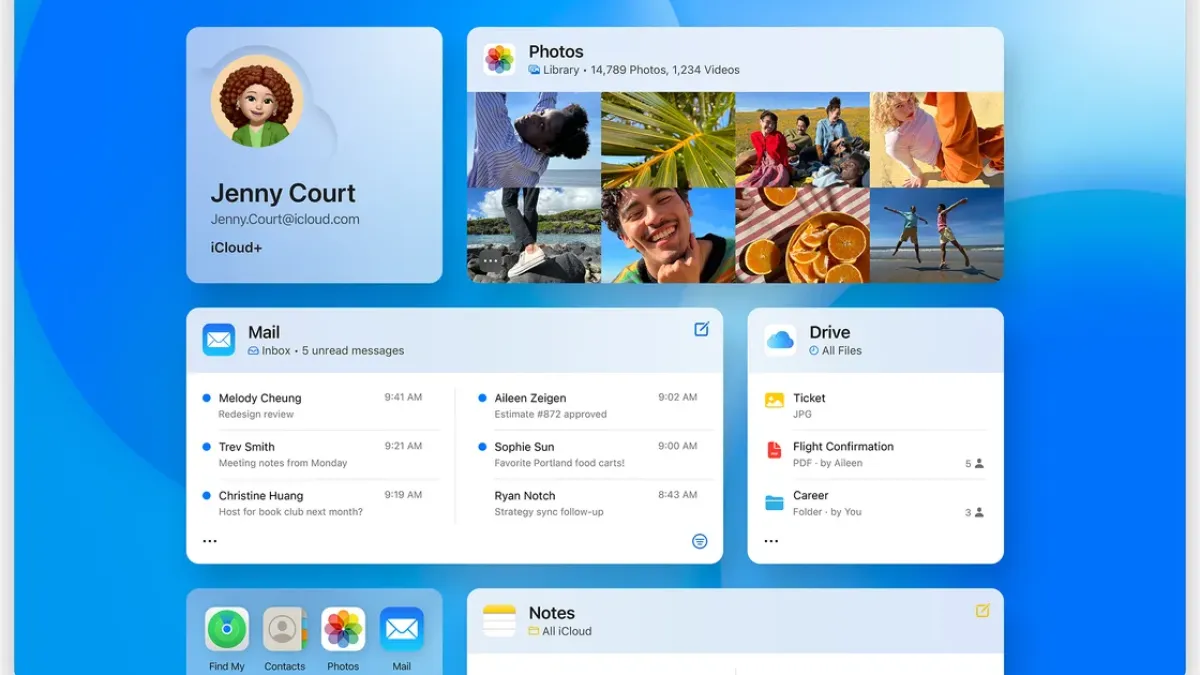Open the Career folder row
This screenshot has height=675, width=1200.
tap(875, 503)
